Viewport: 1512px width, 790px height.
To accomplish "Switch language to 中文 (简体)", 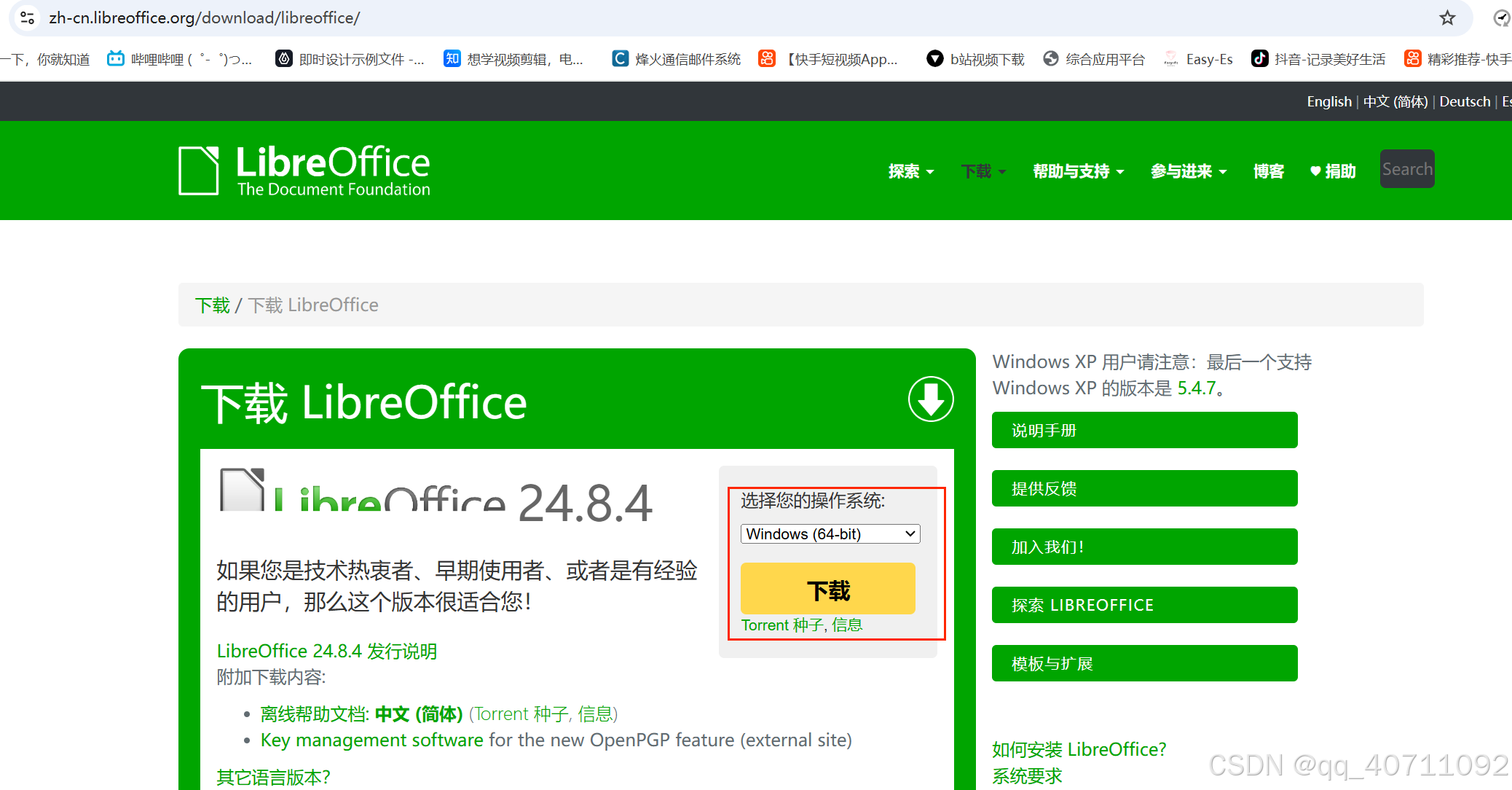I will [x=1395, y=101].
